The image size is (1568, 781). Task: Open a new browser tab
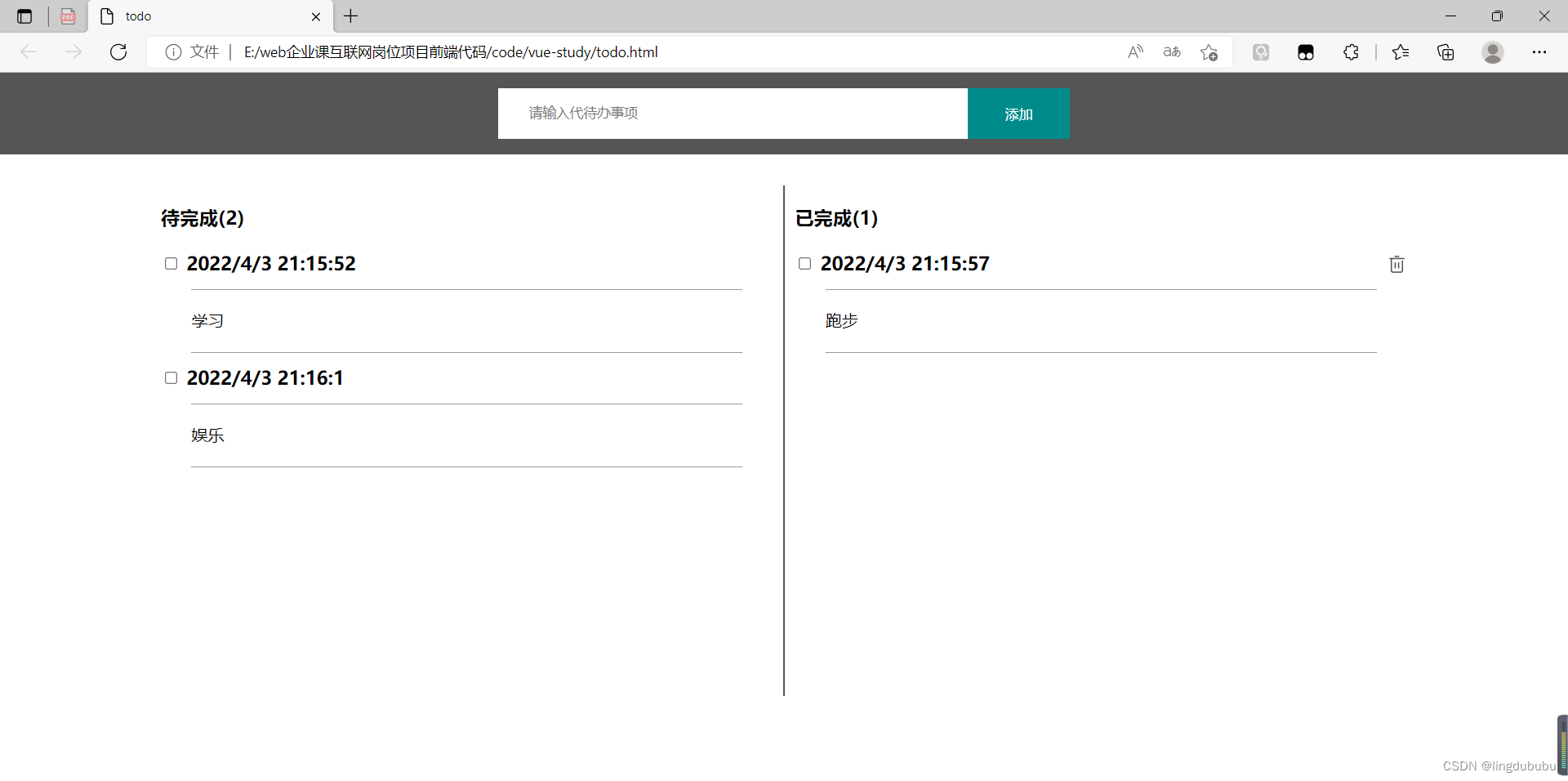351,16
